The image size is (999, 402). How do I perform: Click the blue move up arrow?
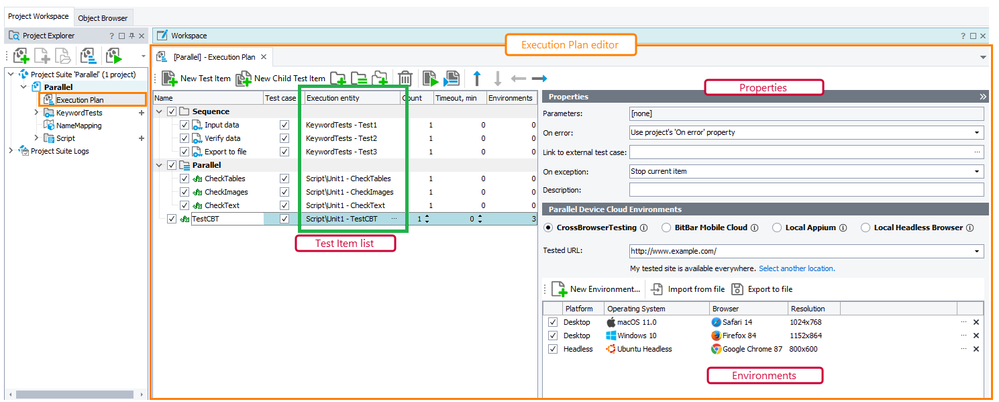[477, 78]
